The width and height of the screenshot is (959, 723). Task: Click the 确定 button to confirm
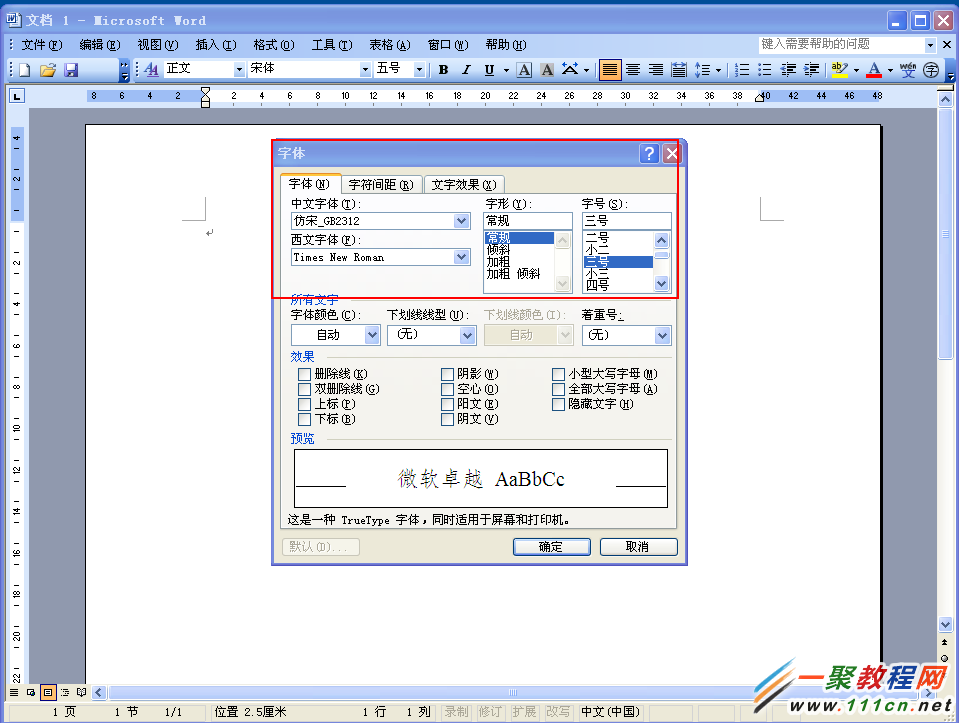[551, 546]
